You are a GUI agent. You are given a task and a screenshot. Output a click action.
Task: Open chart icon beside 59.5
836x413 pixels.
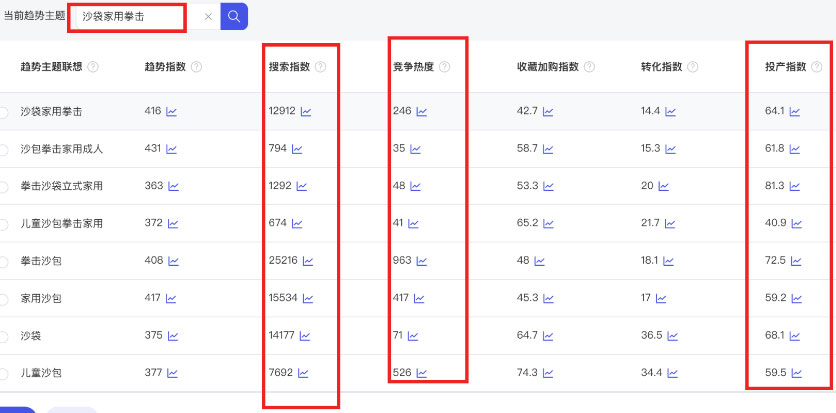(x=797, y=373)
